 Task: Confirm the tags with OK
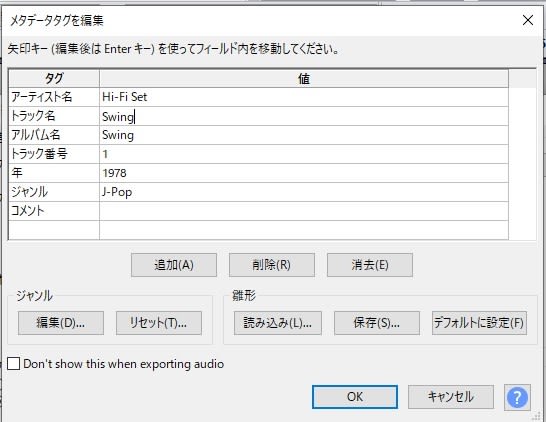pos(355,397)
